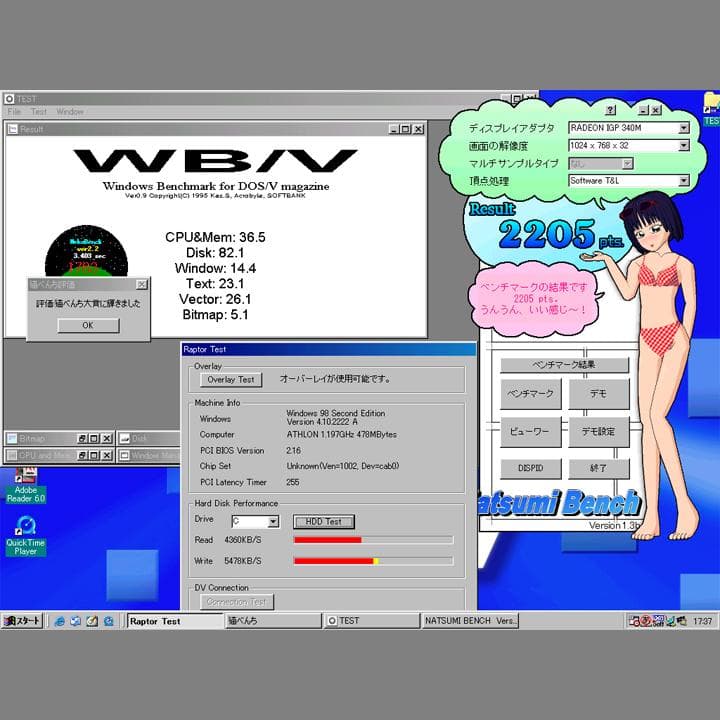This screenshot has height=720, width=720.
Task: Click the '5478KB/S' write speed value
Action: click(243, 561)
